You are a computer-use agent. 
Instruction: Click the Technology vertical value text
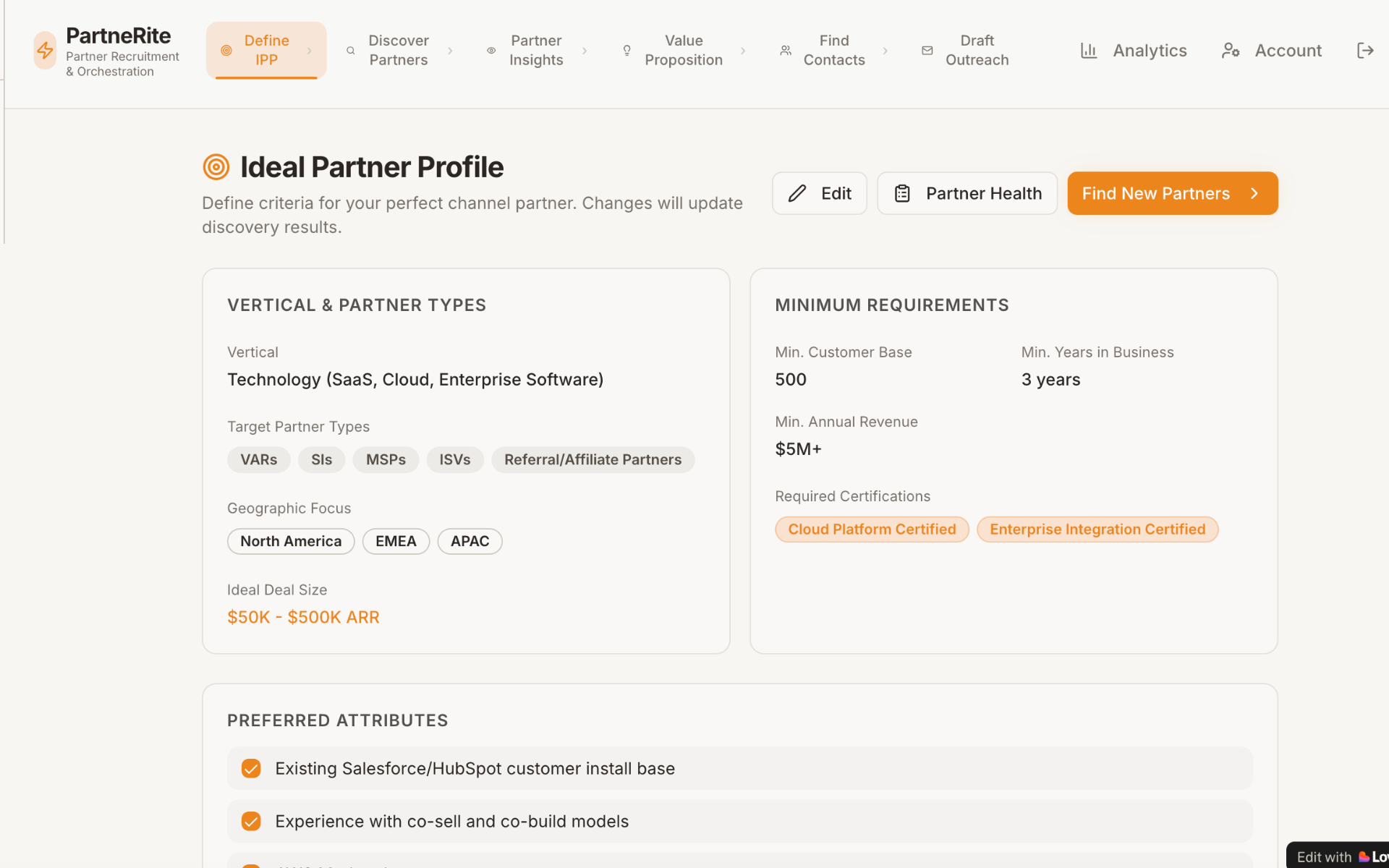point(415,380)
